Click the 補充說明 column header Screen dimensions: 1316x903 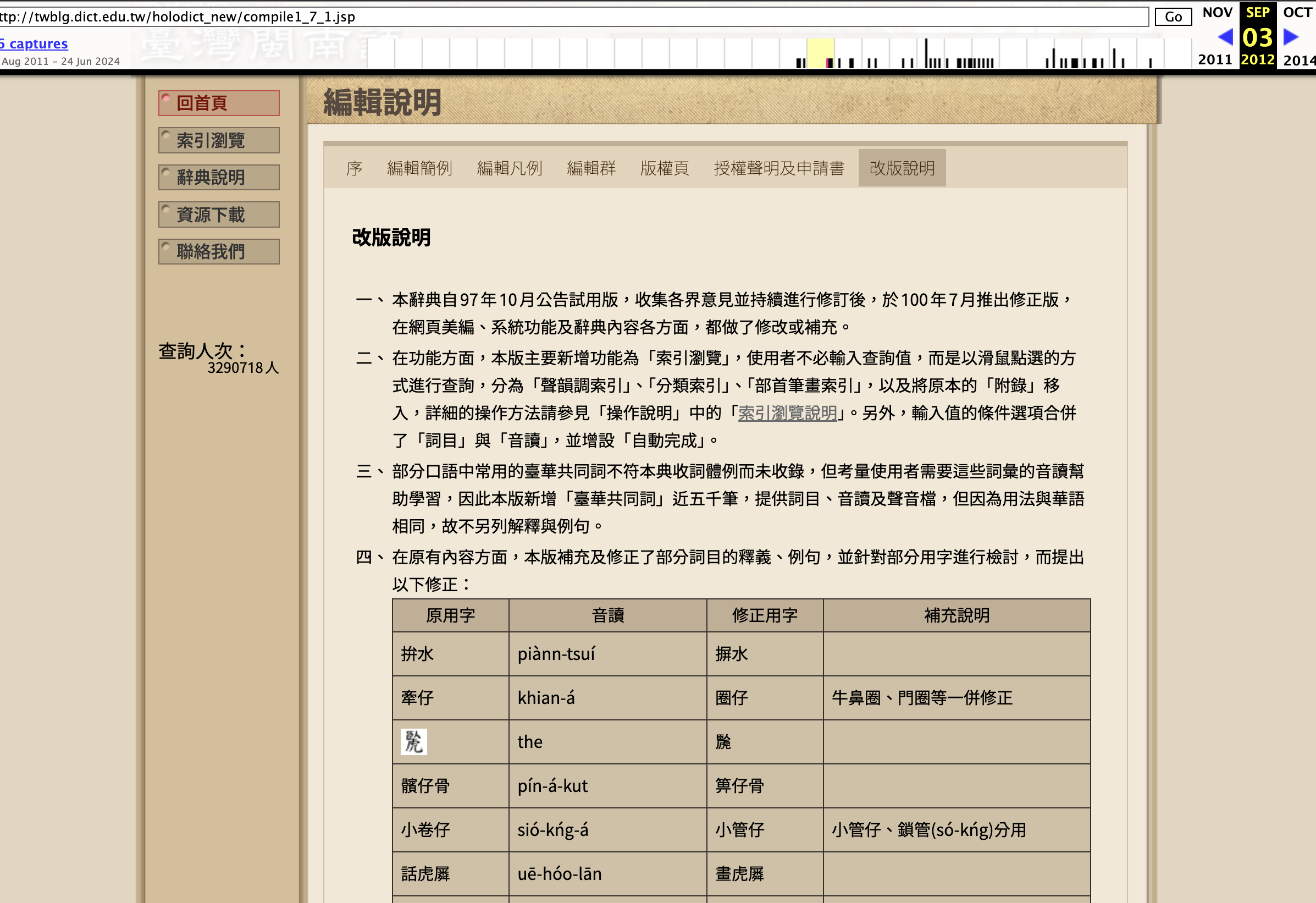[x=957, y=615]
